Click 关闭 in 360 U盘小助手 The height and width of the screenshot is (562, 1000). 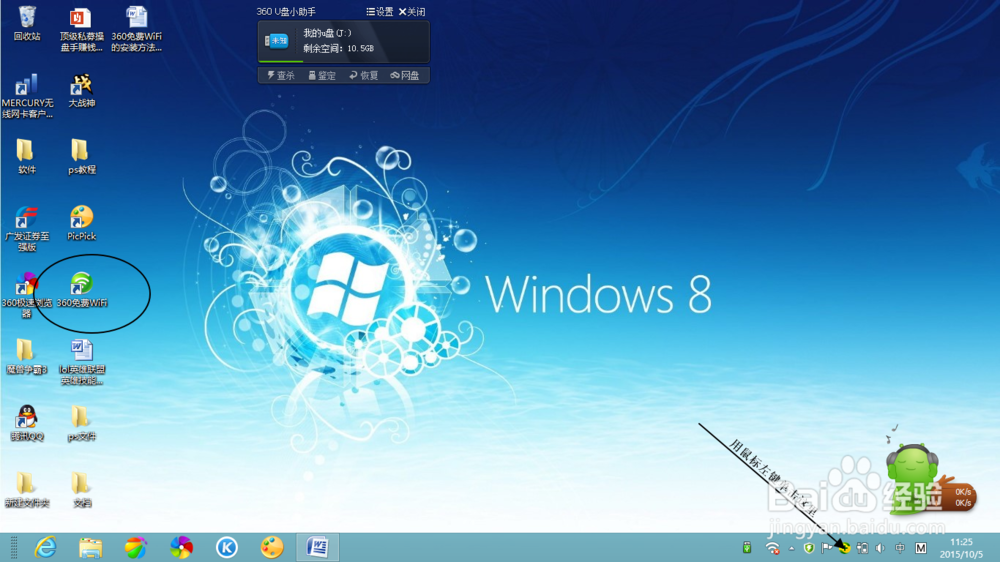412,11
